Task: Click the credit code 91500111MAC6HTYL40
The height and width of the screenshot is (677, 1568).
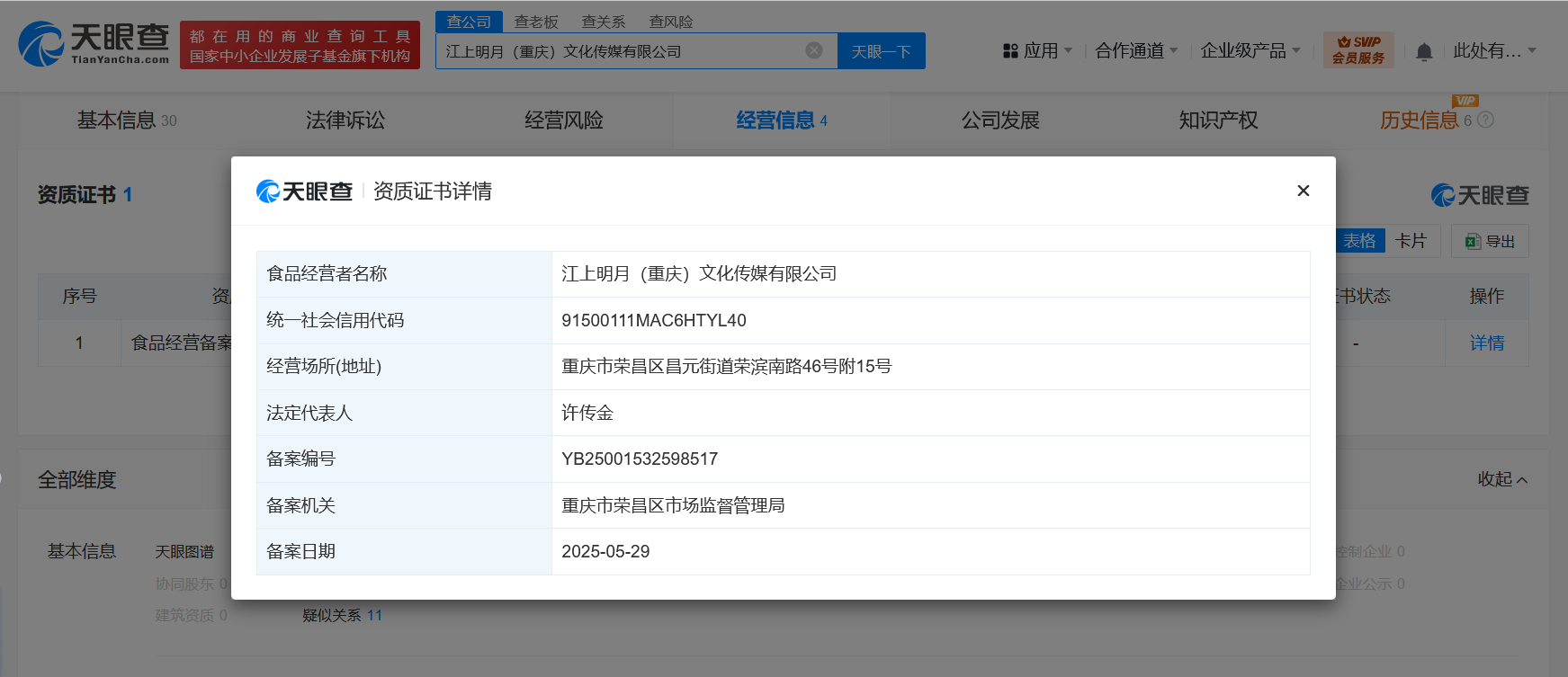Action: [x=654, y=320]
